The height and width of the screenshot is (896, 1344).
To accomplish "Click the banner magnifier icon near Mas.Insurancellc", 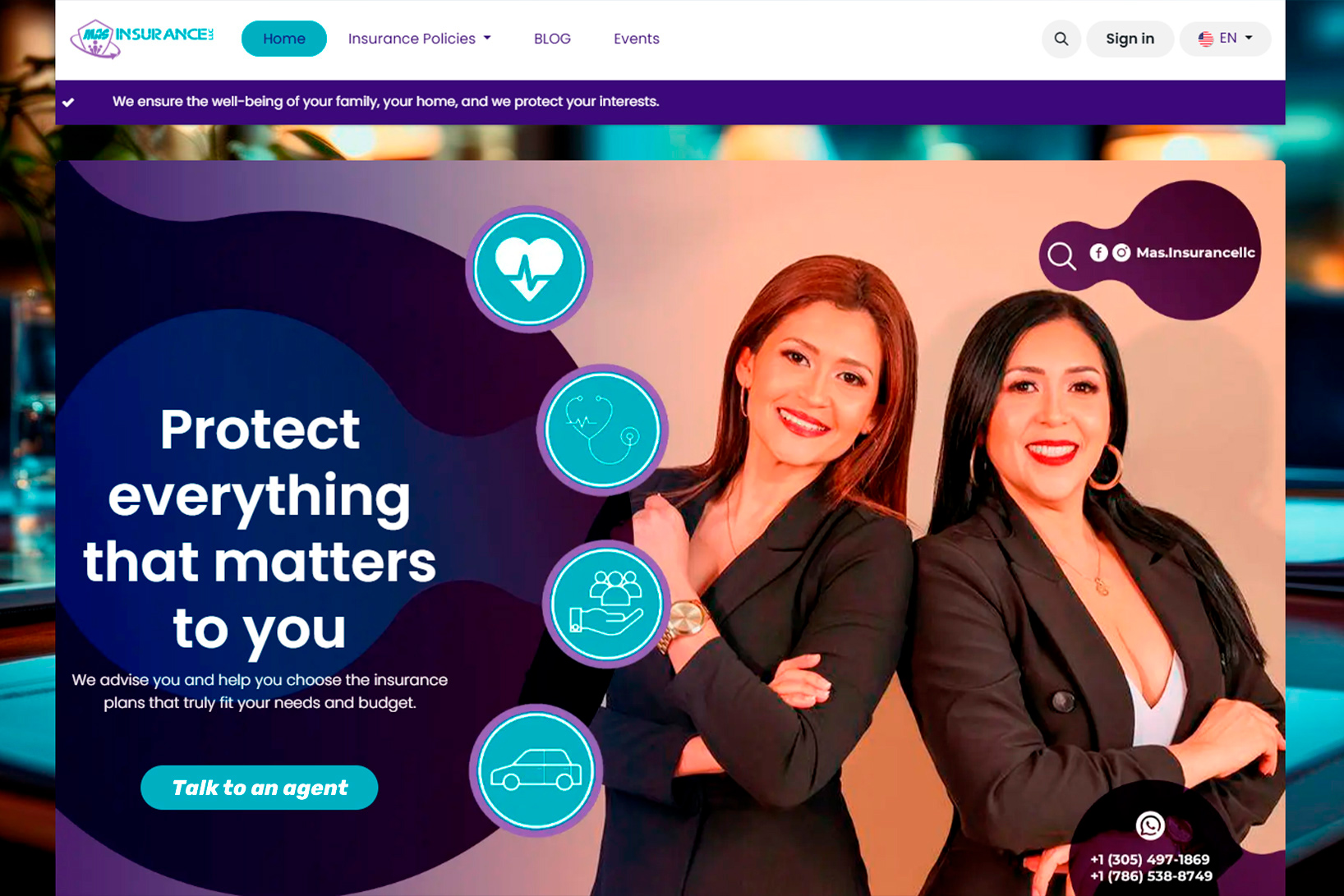I will [x=1061, y=256].
